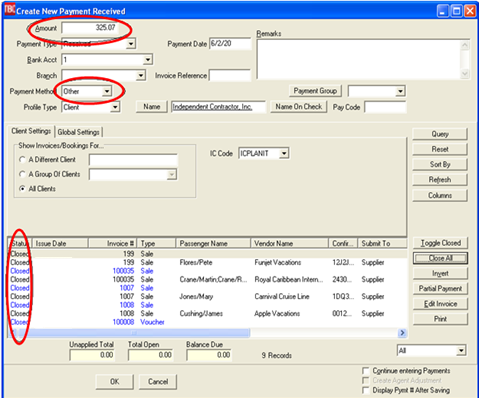
Task: Click the Query button
Action: tap(440, 134)
